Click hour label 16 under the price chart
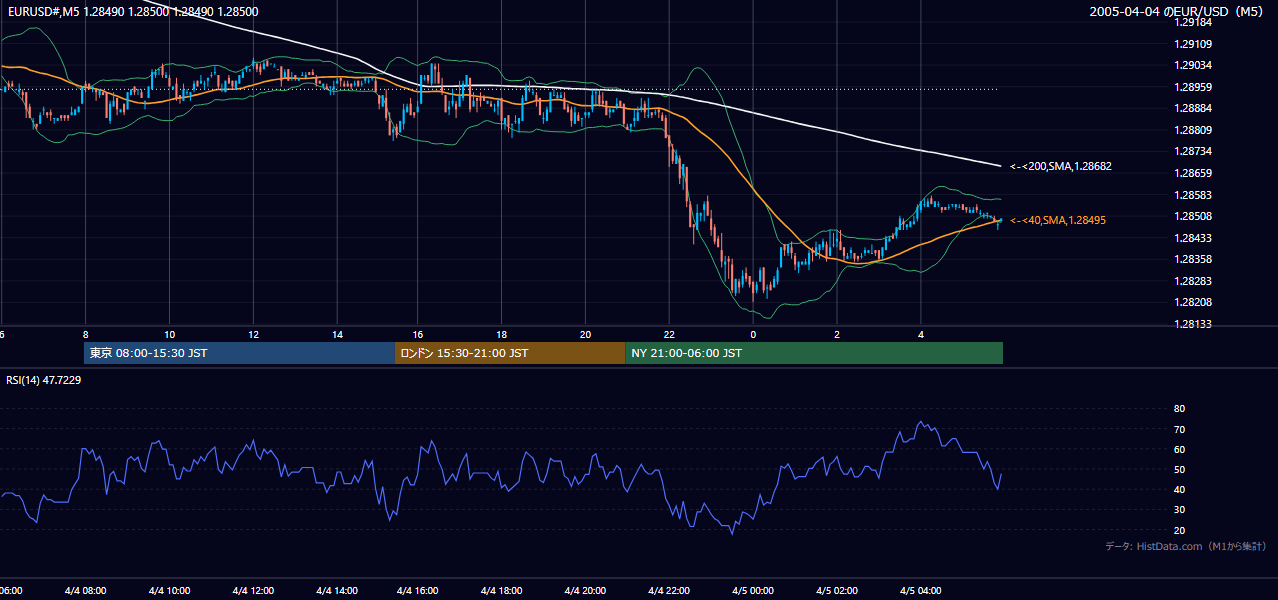This screenshot has height=600, width=1278. pyautogui.click(x=418, y=334)
